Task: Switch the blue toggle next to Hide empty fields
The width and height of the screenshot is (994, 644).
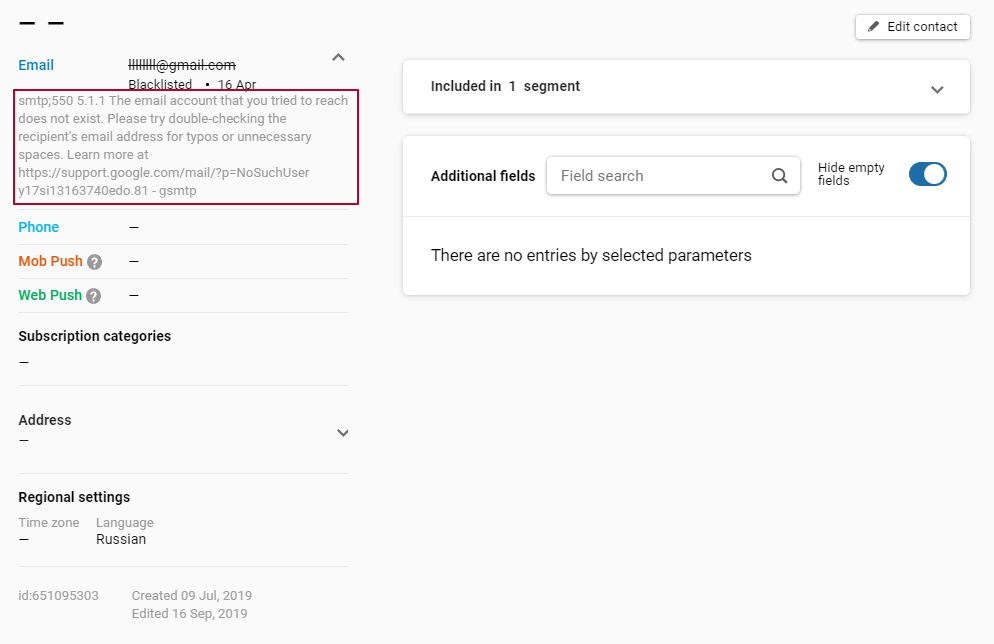Action: coord(927,173)
